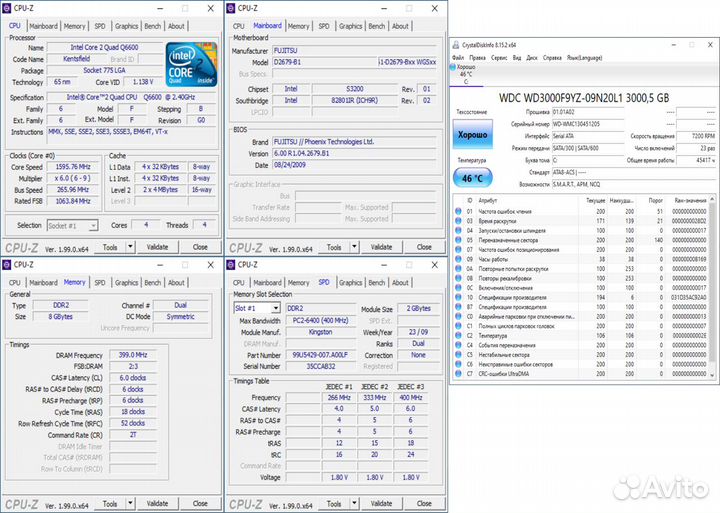Click the Хорошо health status button
The width and height of the screenshot is (720, 513).
(x=472, y=135)
